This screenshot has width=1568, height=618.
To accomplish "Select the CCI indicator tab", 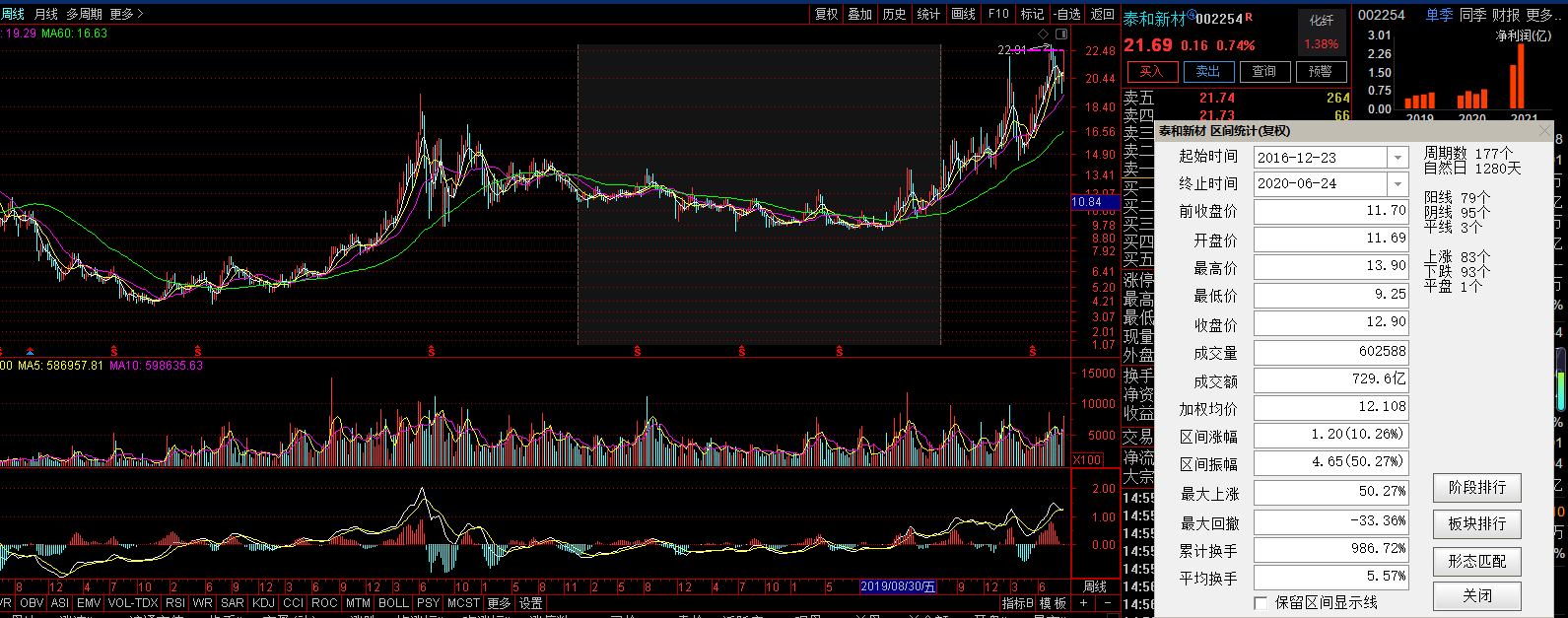I will pyautogui.click(x=293, y=603).
